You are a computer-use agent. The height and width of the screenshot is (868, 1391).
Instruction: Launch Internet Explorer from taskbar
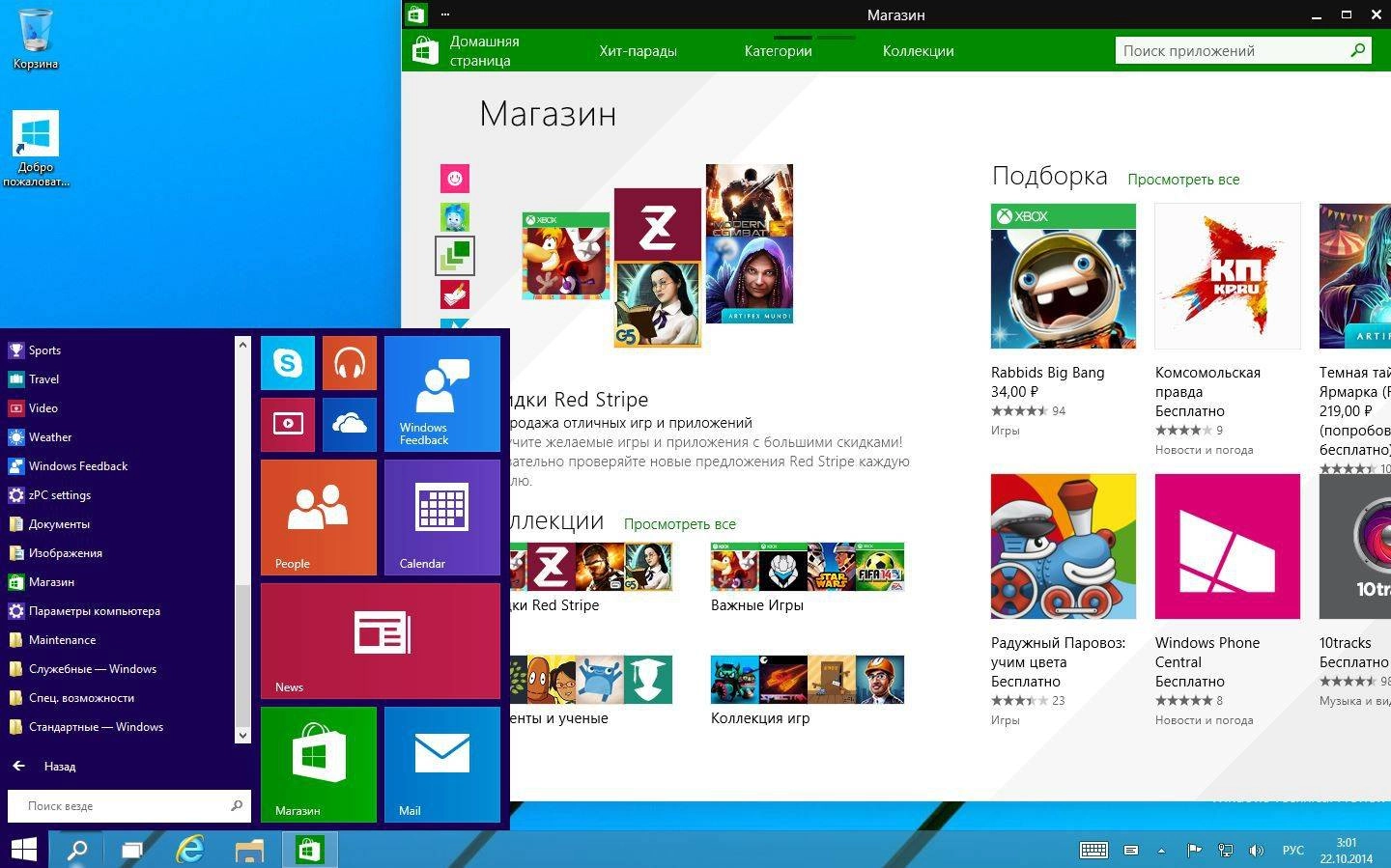point(190,850)
